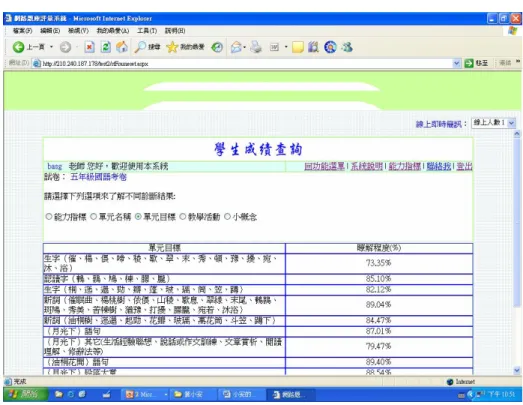Click the page scrollbar down arrow

point(517,370)
